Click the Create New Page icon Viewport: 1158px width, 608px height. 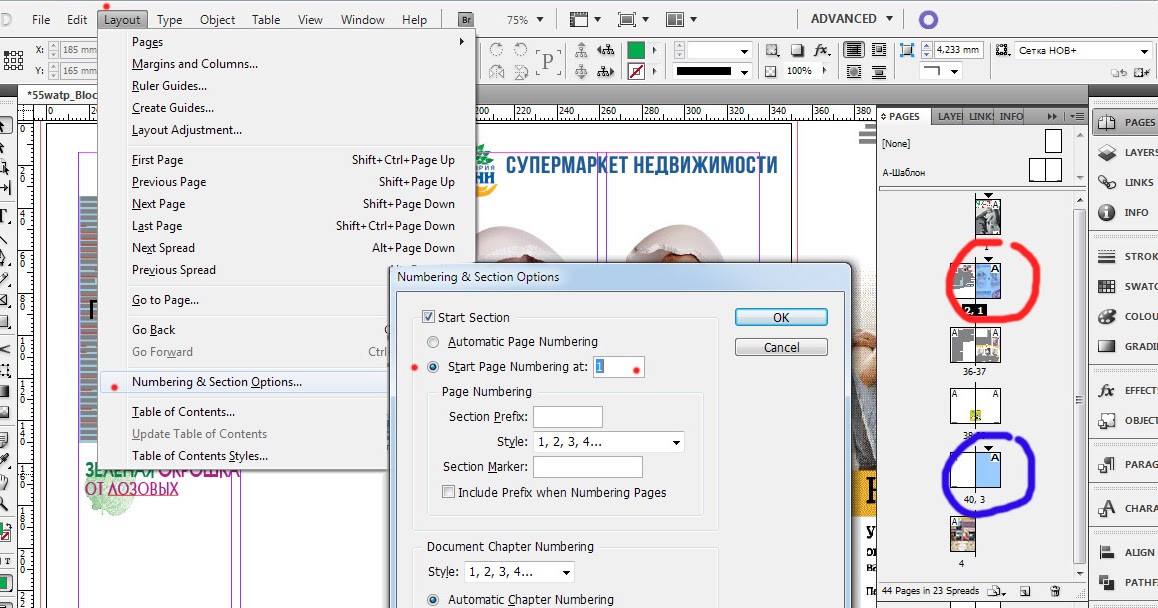tap(1025, 591)
